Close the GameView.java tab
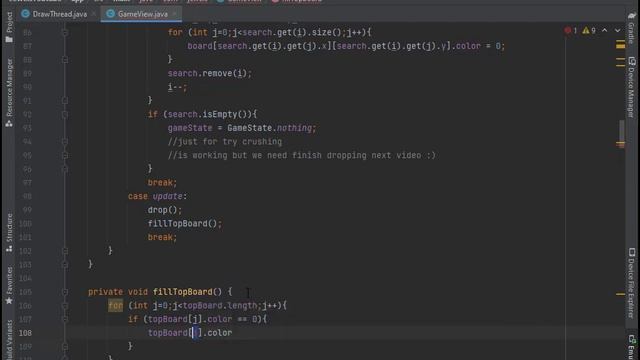The image size is (640, 360). pos(175,14)
